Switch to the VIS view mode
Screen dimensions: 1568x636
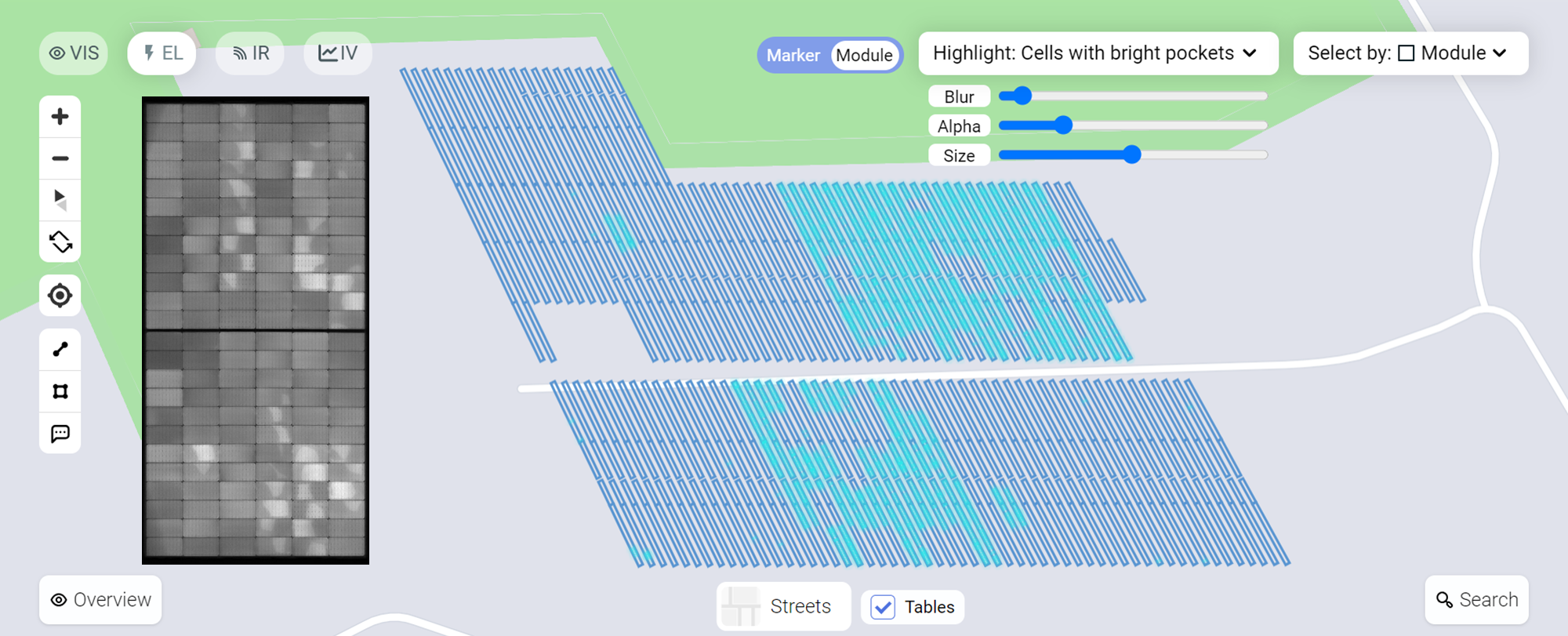click(x=74, y=53)
